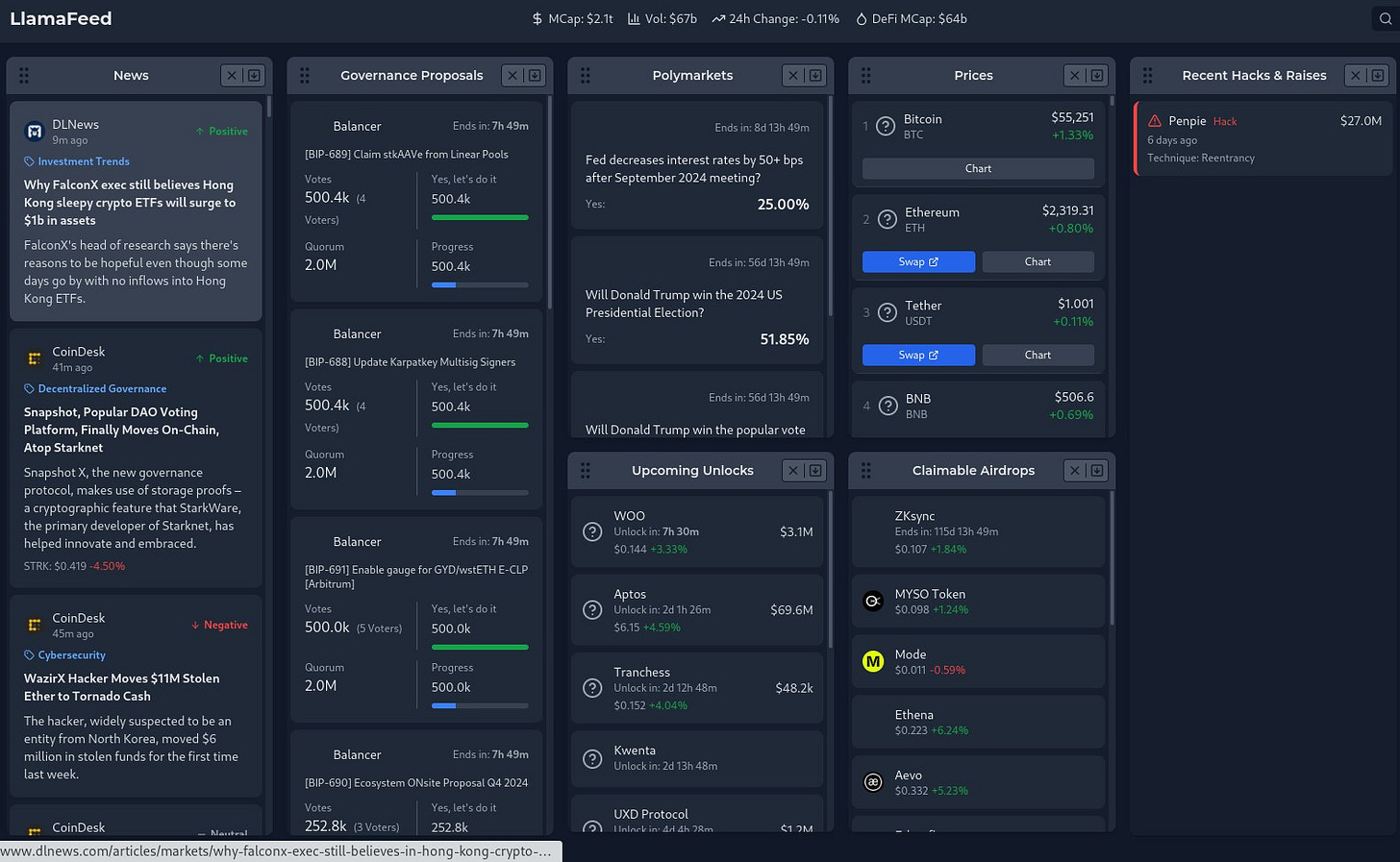Open BIP-688 Update Karpatkey Multisig proposal
This screenshot has width=1400, height=862.
click(x=411, y=362)
